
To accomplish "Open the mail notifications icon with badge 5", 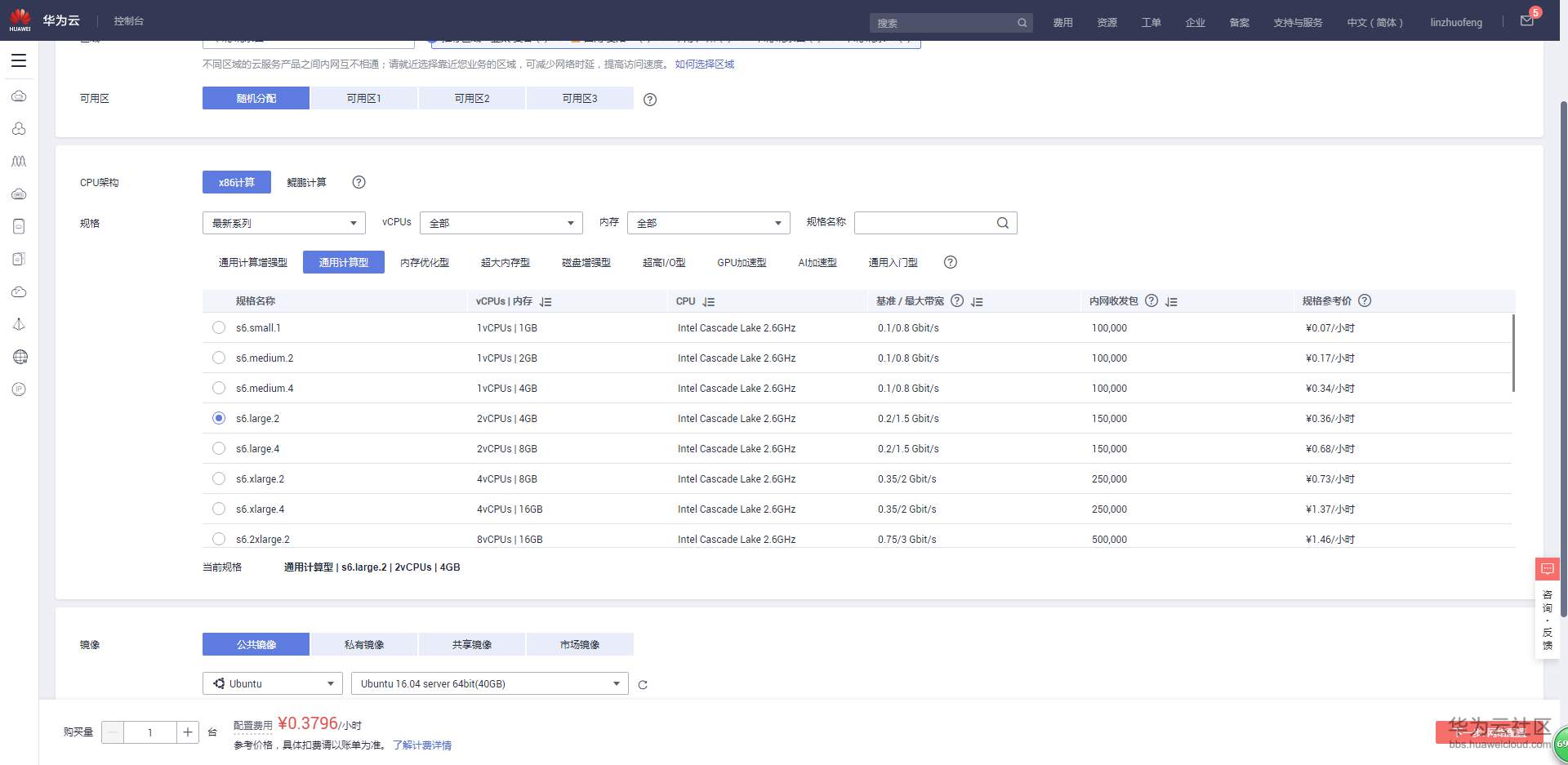I will (1527, 21).
